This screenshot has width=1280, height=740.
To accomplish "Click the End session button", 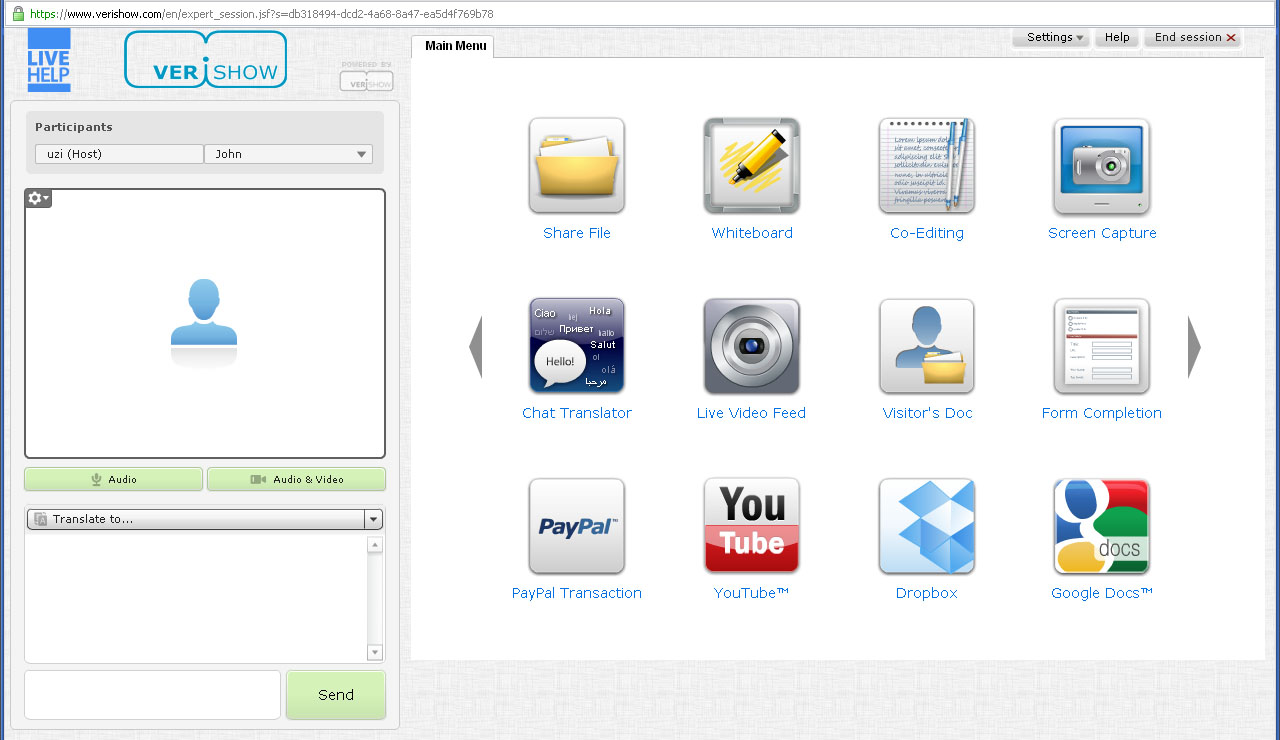I will pos(1194,37).
